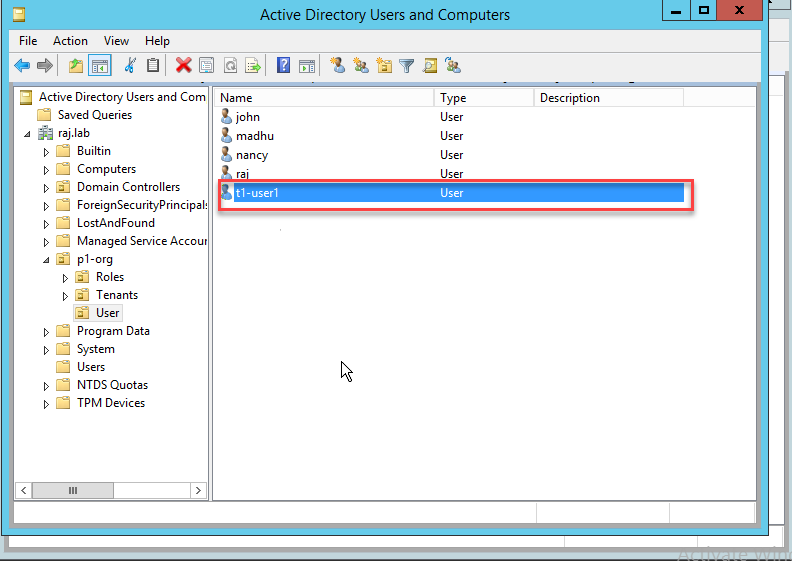Click tree pane scroll left arrow
This screenshot has width=792, height=561.
[x=24, y=490]
